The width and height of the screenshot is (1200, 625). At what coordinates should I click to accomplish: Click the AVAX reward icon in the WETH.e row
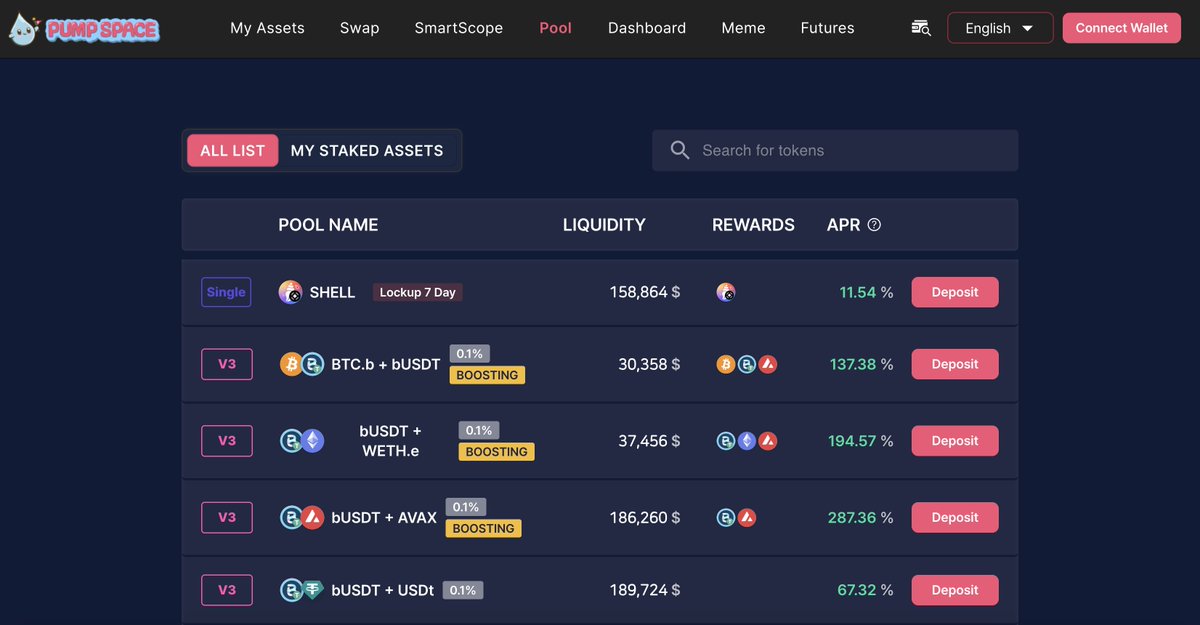767,441
